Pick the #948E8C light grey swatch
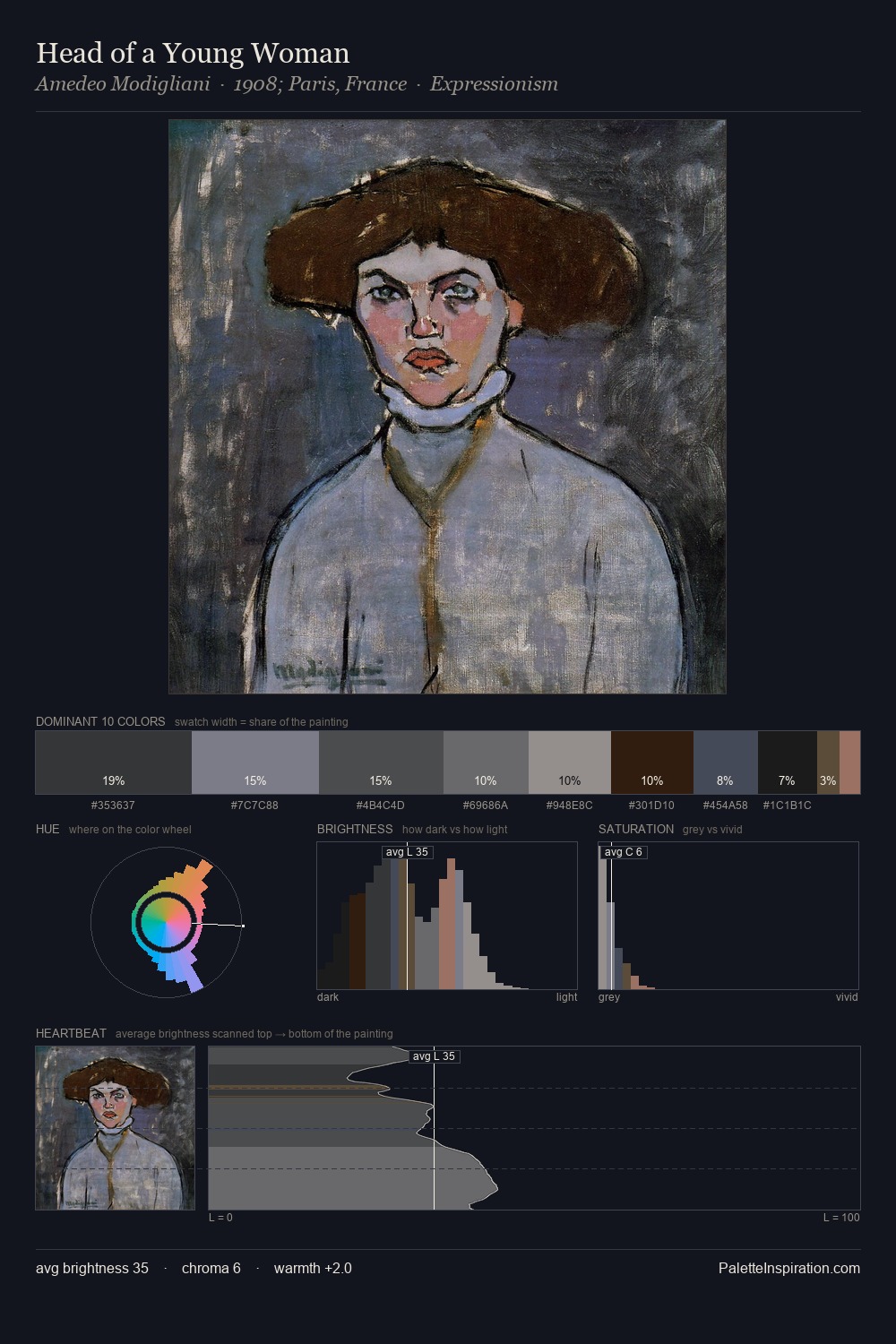The width and height of the screenshot is (896, 1344). point(570,762)
